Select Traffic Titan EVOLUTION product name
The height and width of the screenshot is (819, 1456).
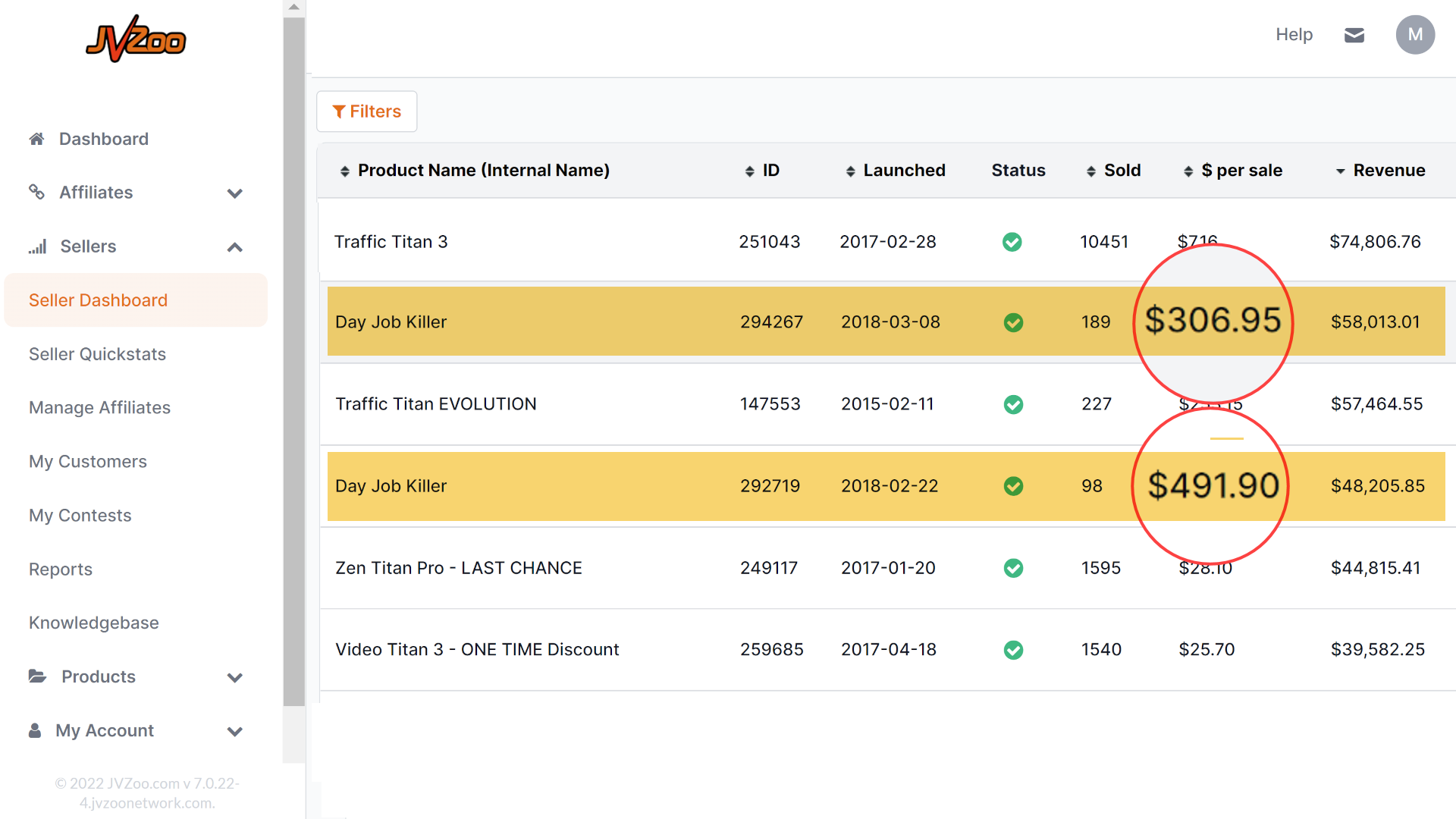click(436, 404)
